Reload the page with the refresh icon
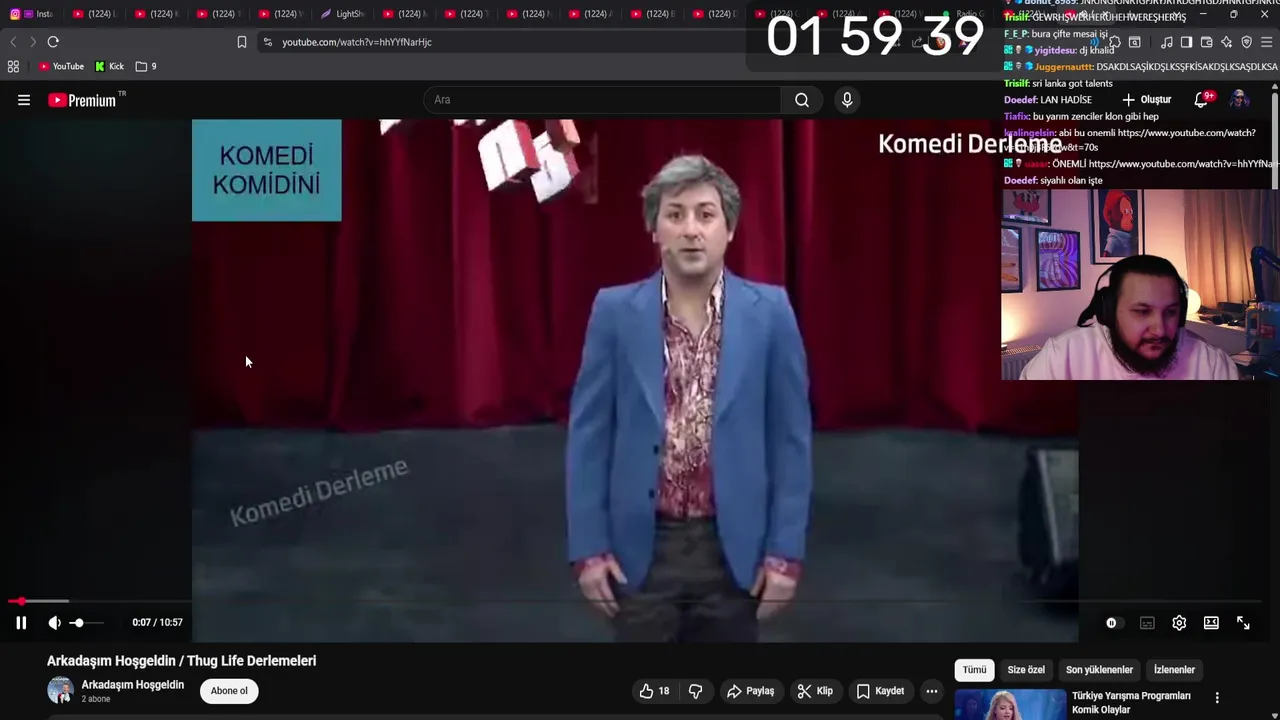The width and height of the screenshot is (1280, 720). (53, 42)
